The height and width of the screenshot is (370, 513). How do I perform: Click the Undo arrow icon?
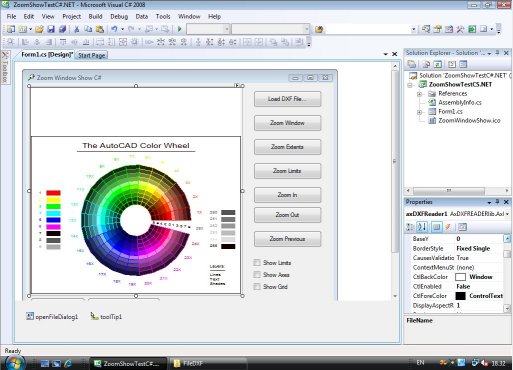[114, 29]
